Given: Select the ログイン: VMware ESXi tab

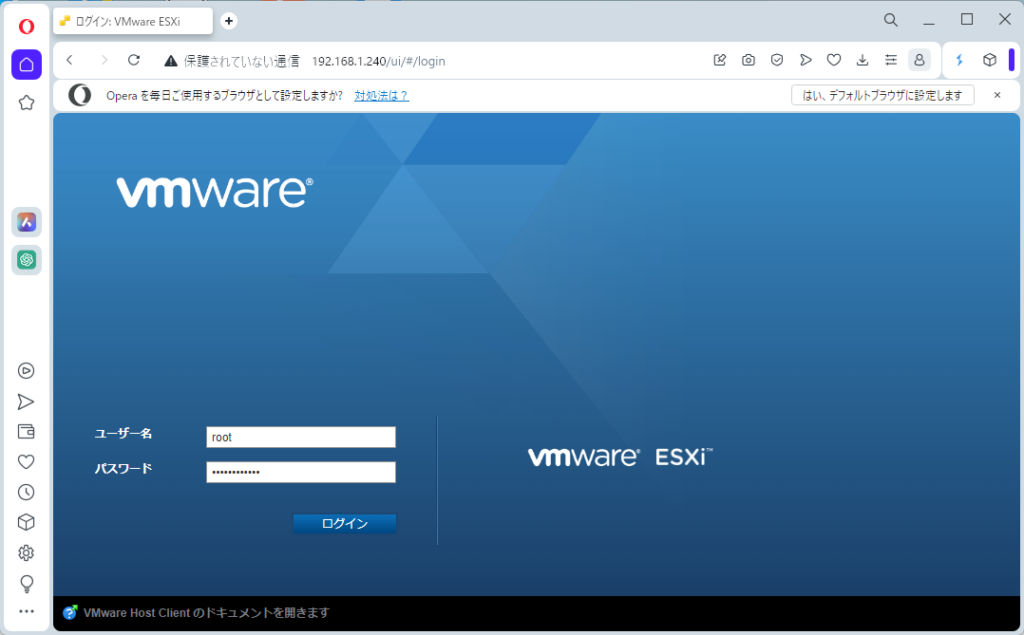Looking at the screenshot, I should (133, 22).
